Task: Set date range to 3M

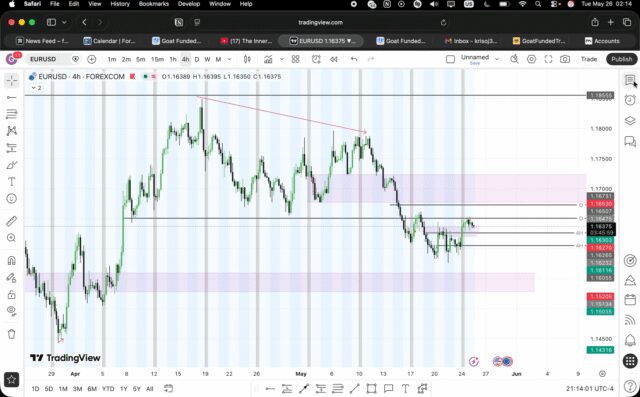Action: (x=77, y=388)
